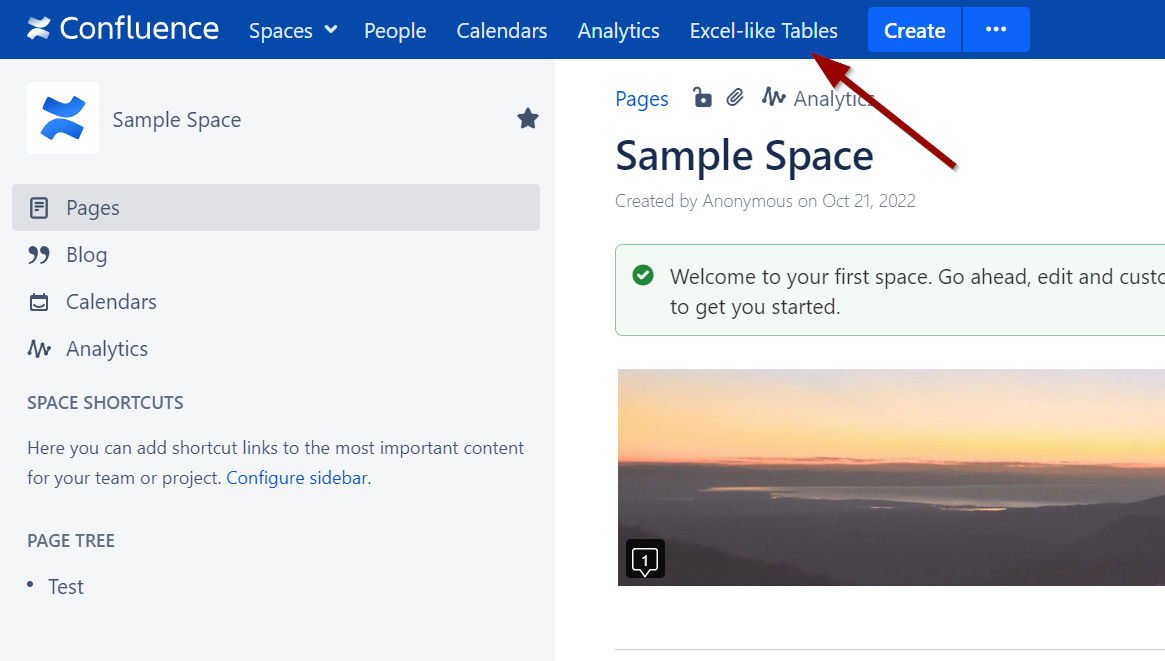Click the Confluence logo icon

tap(39, 28)
